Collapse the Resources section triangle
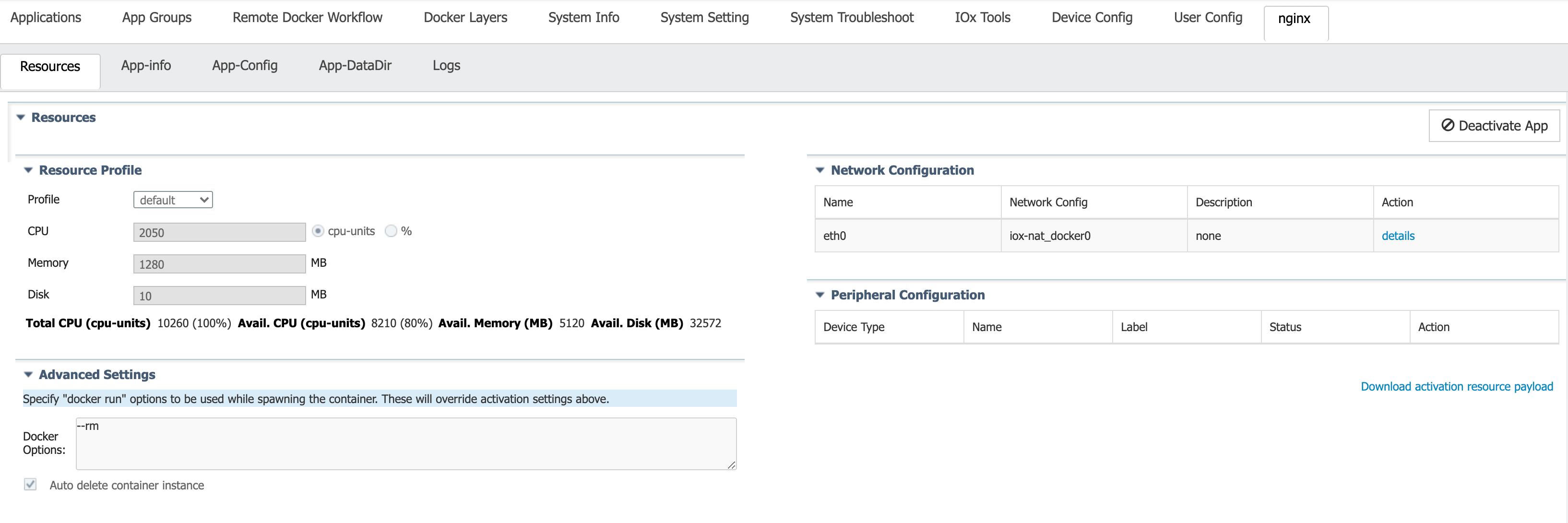Screen dimensions: 1568x523 pyautogui.click(x=21, y=117)
